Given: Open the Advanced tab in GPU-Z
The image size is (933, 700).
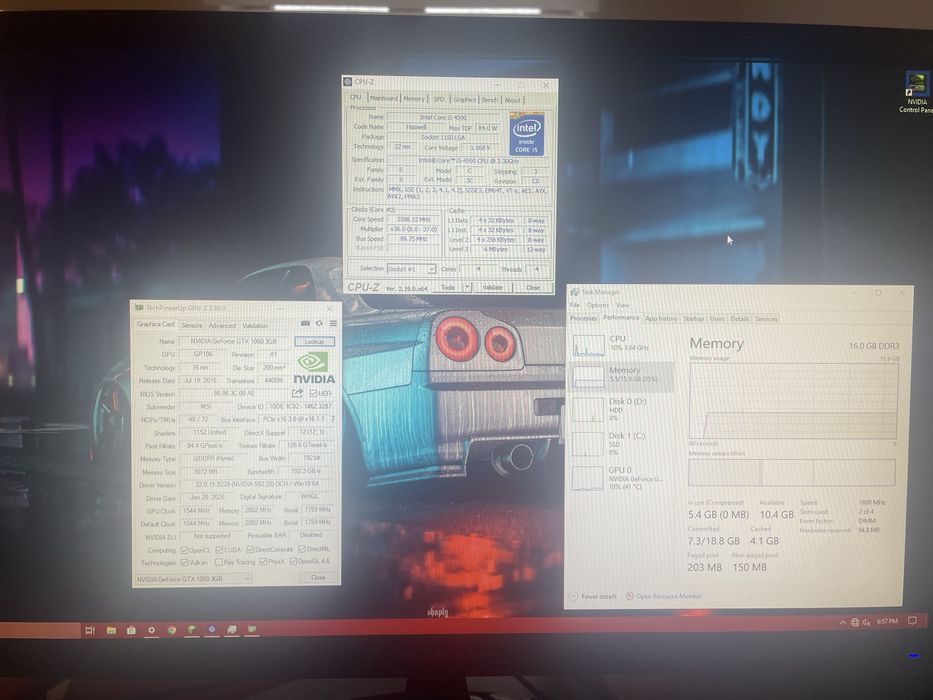Looking at the screenshot, I should 222,326.
